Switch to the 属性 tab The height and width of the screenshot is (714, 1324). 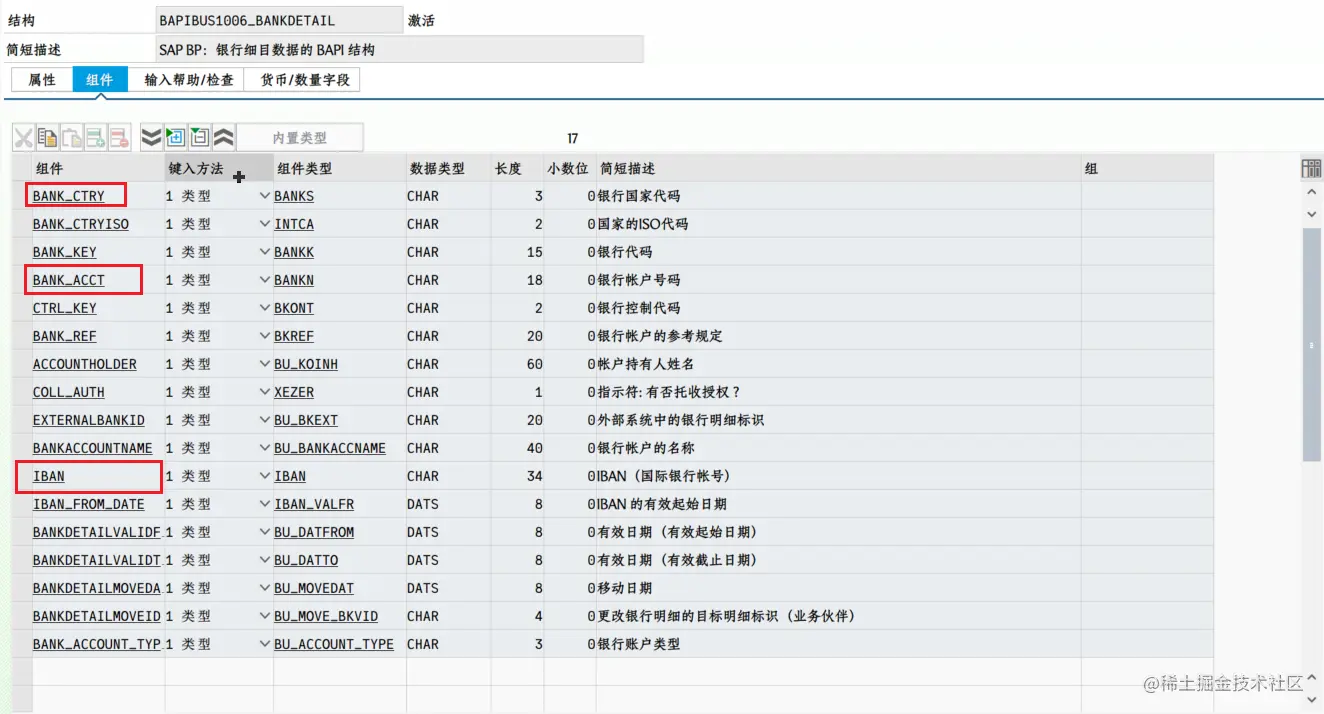40,80
